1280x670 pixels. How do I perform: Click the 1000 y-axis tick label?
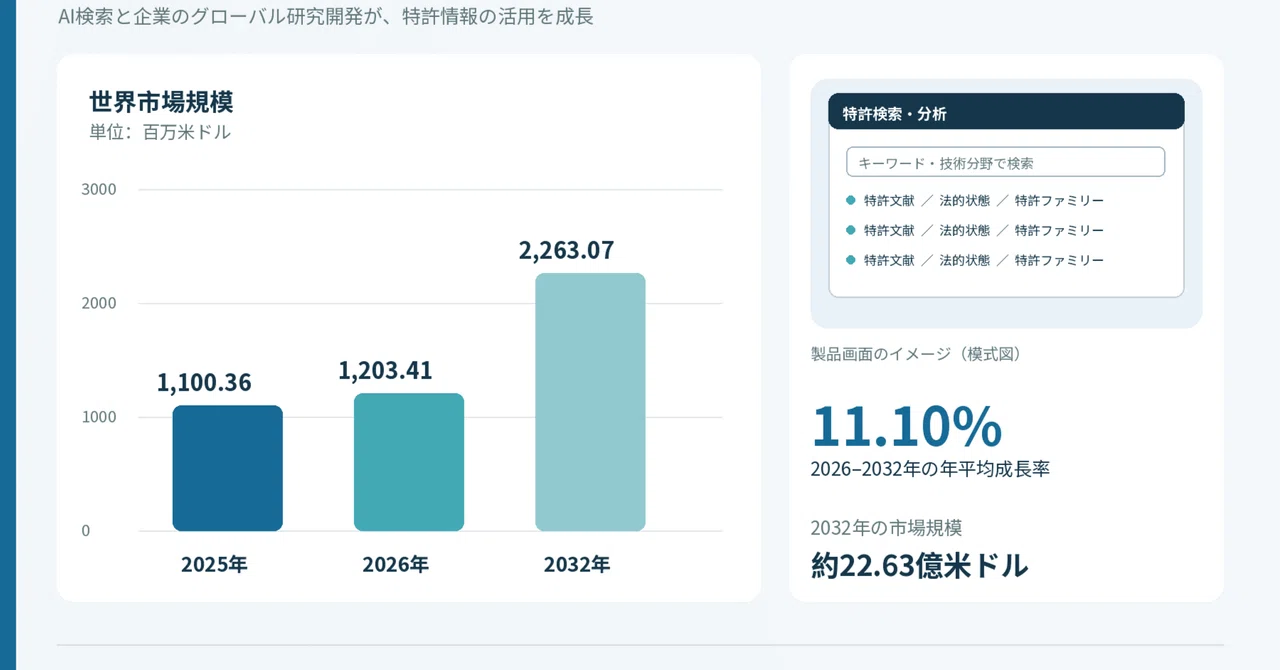pyautogui.click(x=99, y=417)
